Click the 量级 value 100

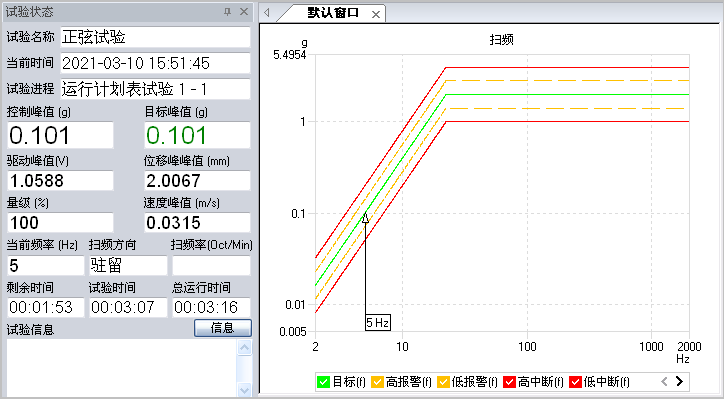(x=60, y=223)
